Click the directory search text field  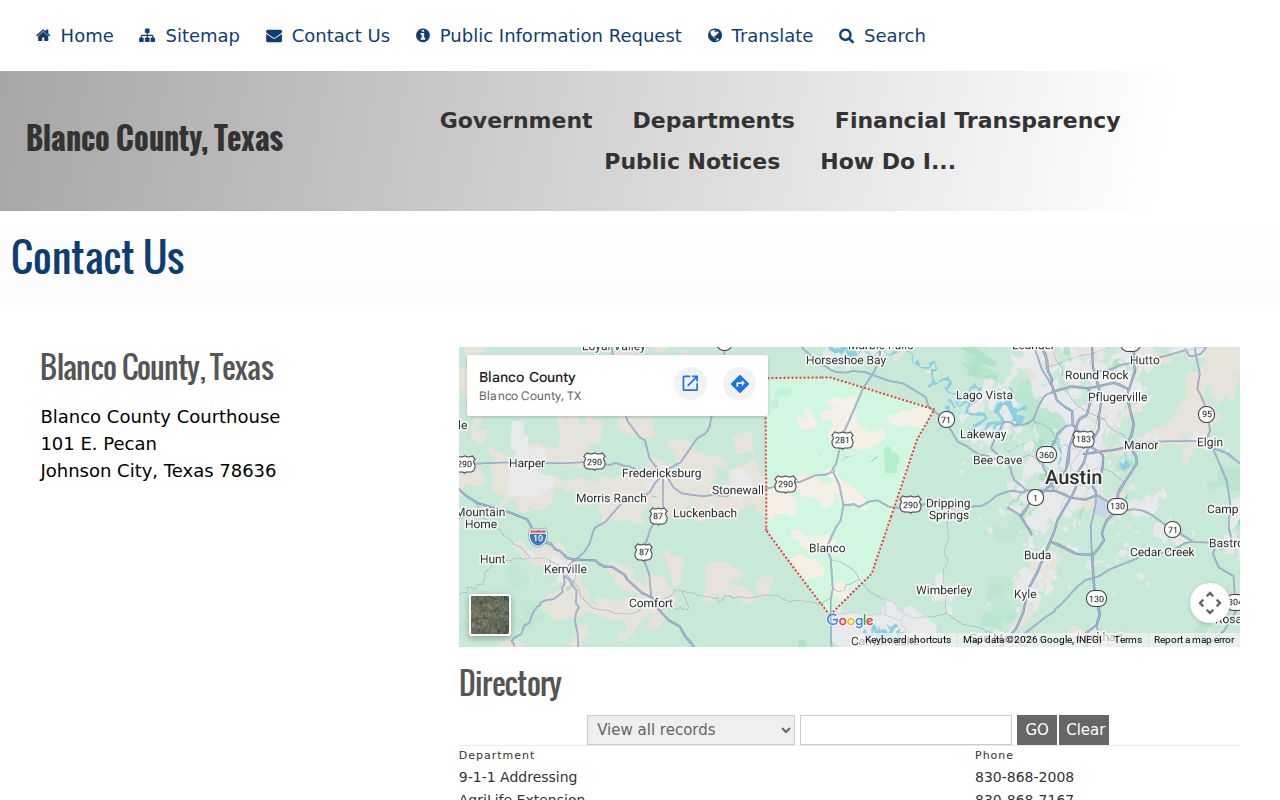(x=906, y=730)
